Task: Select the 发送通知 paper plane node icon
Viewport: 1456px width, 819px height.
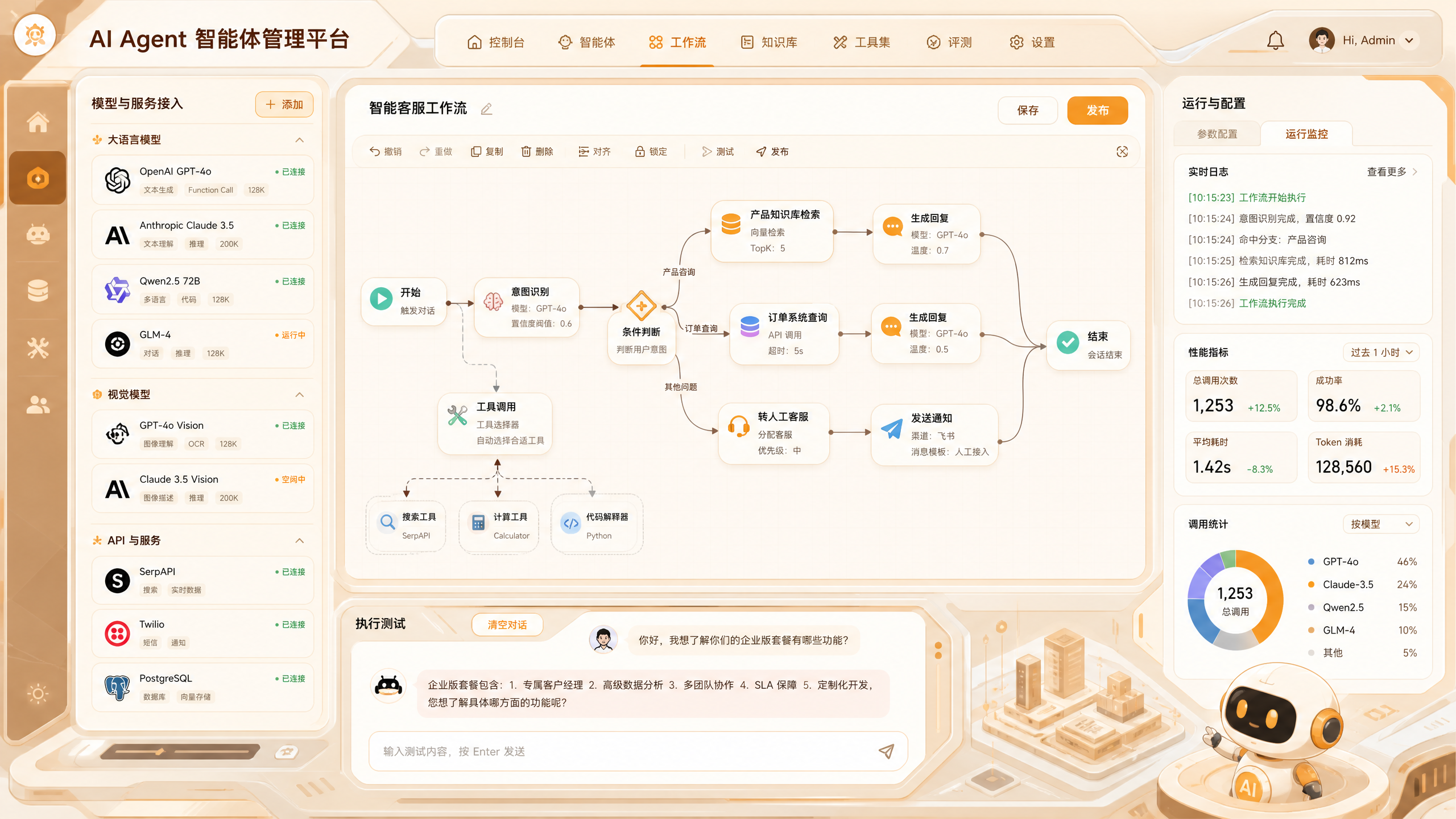Action: click(x=891, y=428)
